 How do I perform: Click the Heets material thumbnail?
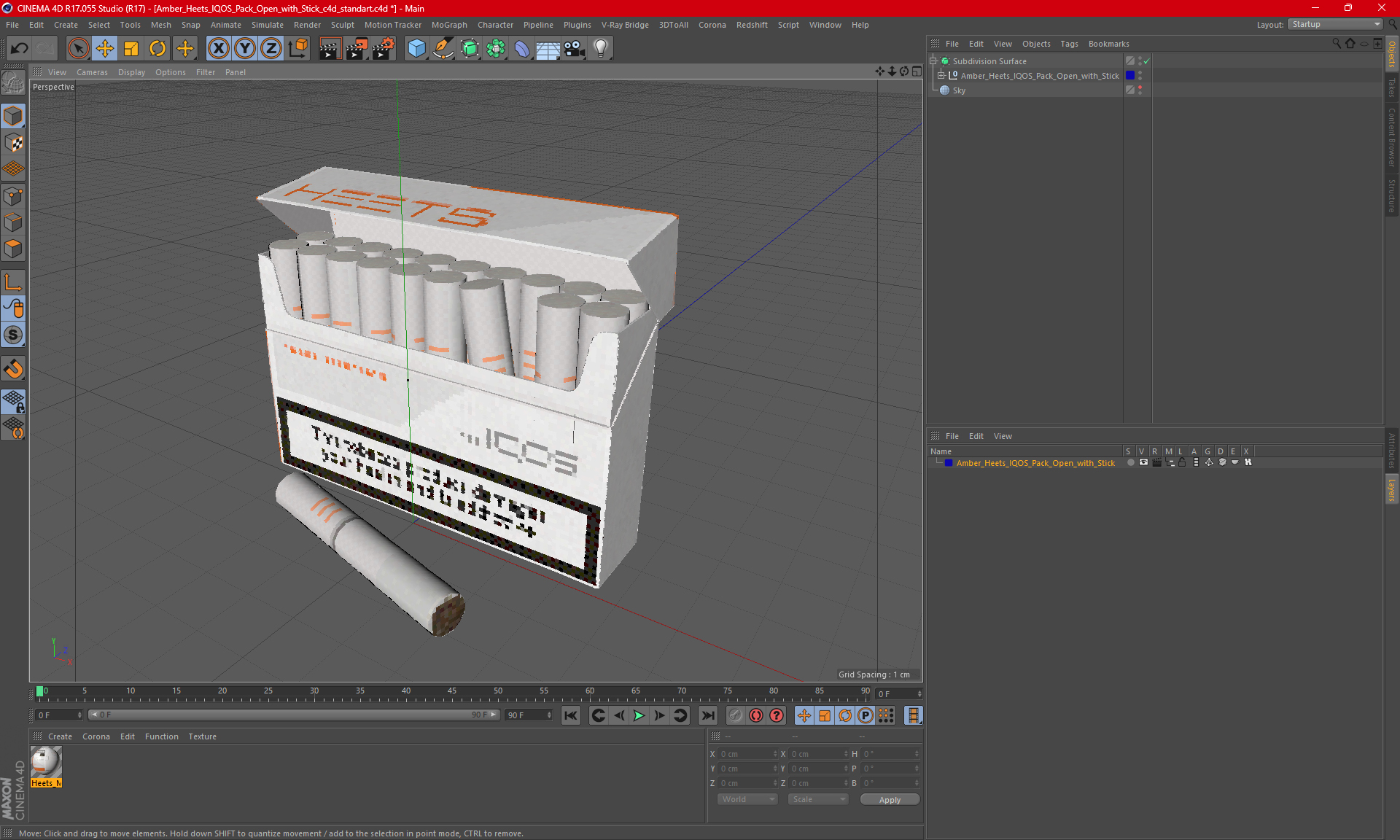46,763
